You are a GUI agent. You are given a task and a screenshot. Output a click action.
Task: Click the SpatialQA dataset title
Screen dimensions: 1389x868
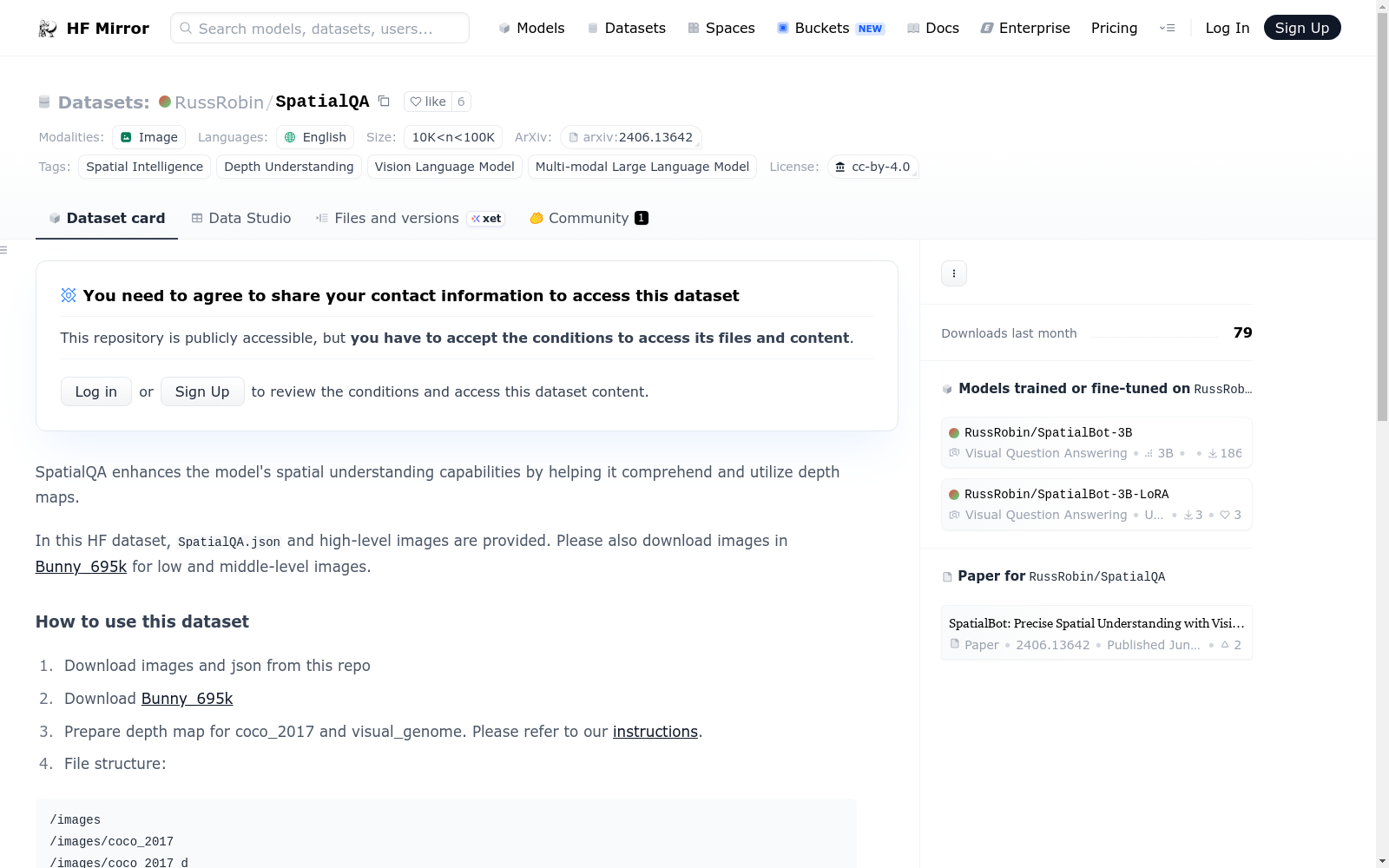click(x=322, y=102)
